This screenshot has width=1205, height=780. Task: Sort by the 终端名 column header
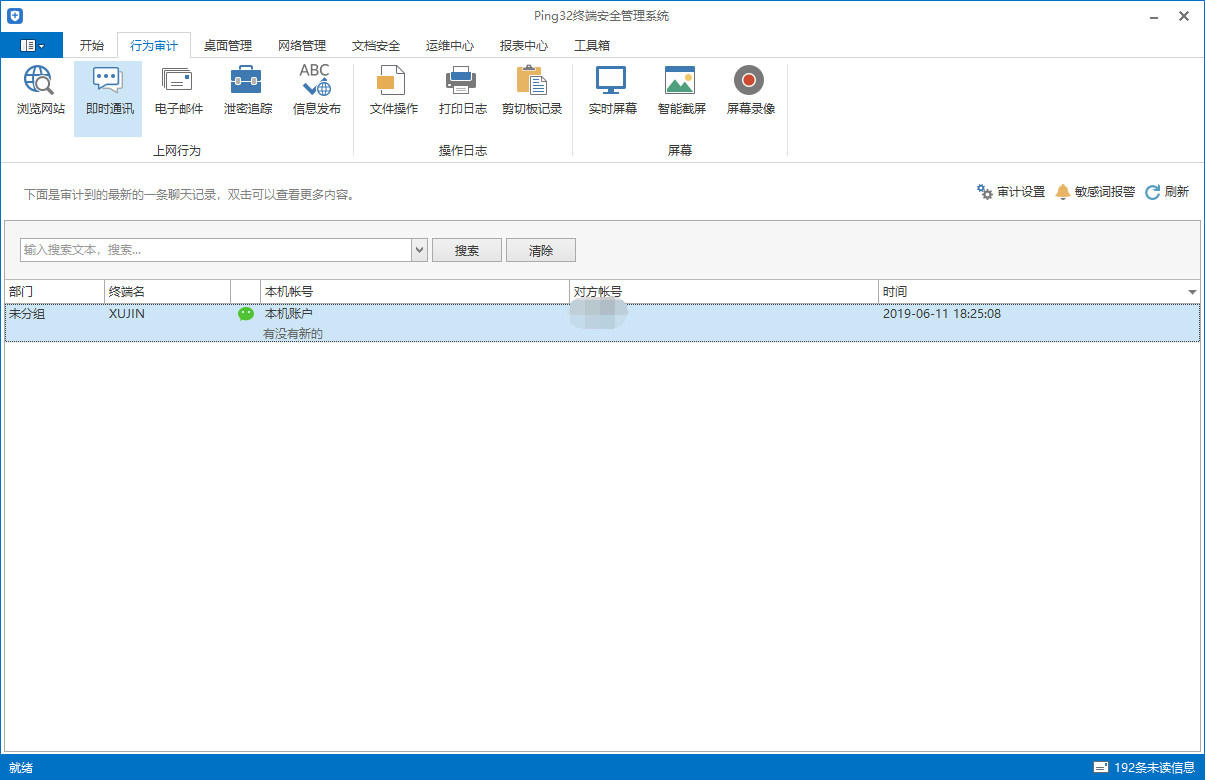coord(167,291)
